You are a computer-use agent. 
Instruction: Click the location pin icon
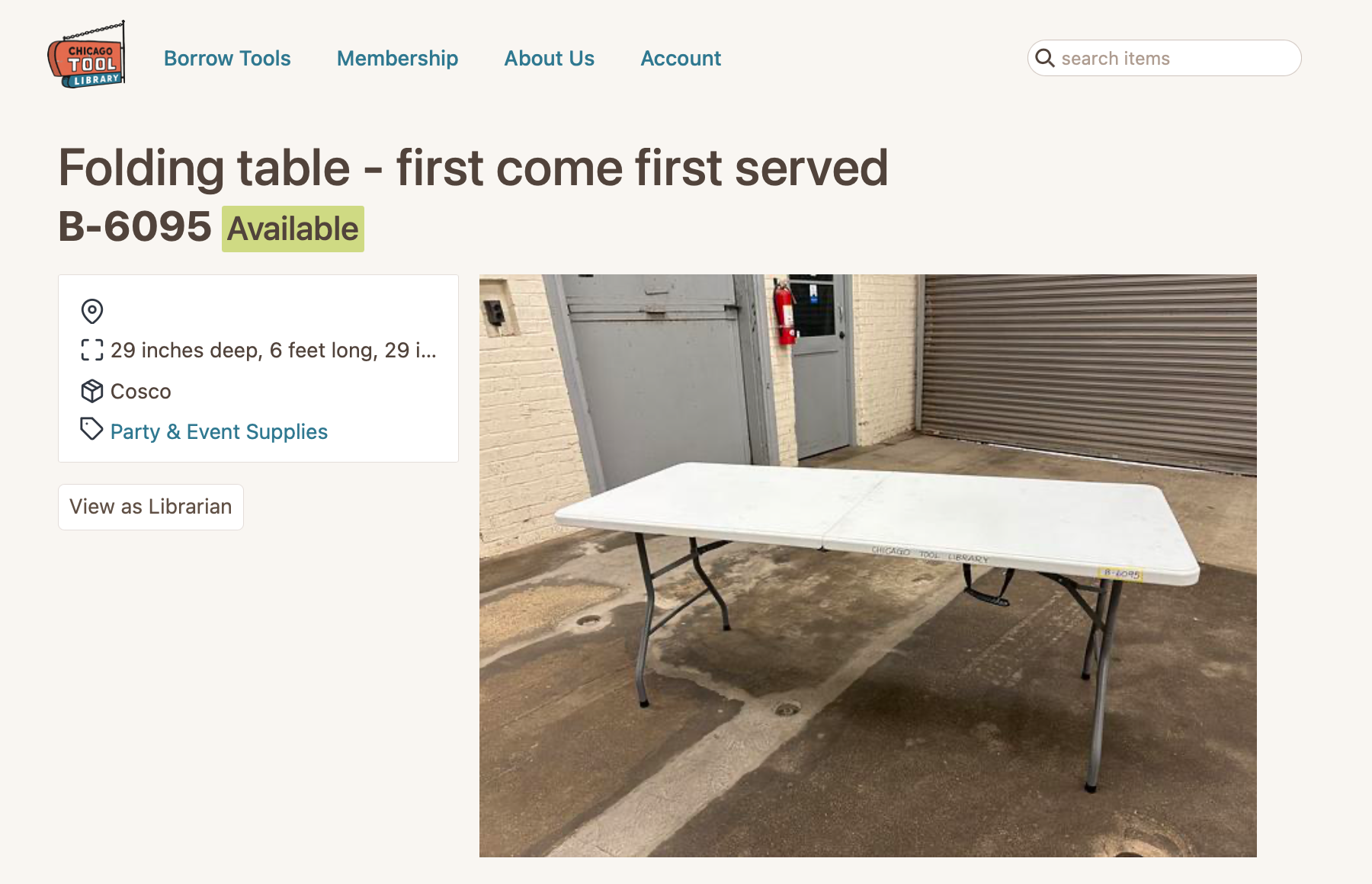pos(92,311)
